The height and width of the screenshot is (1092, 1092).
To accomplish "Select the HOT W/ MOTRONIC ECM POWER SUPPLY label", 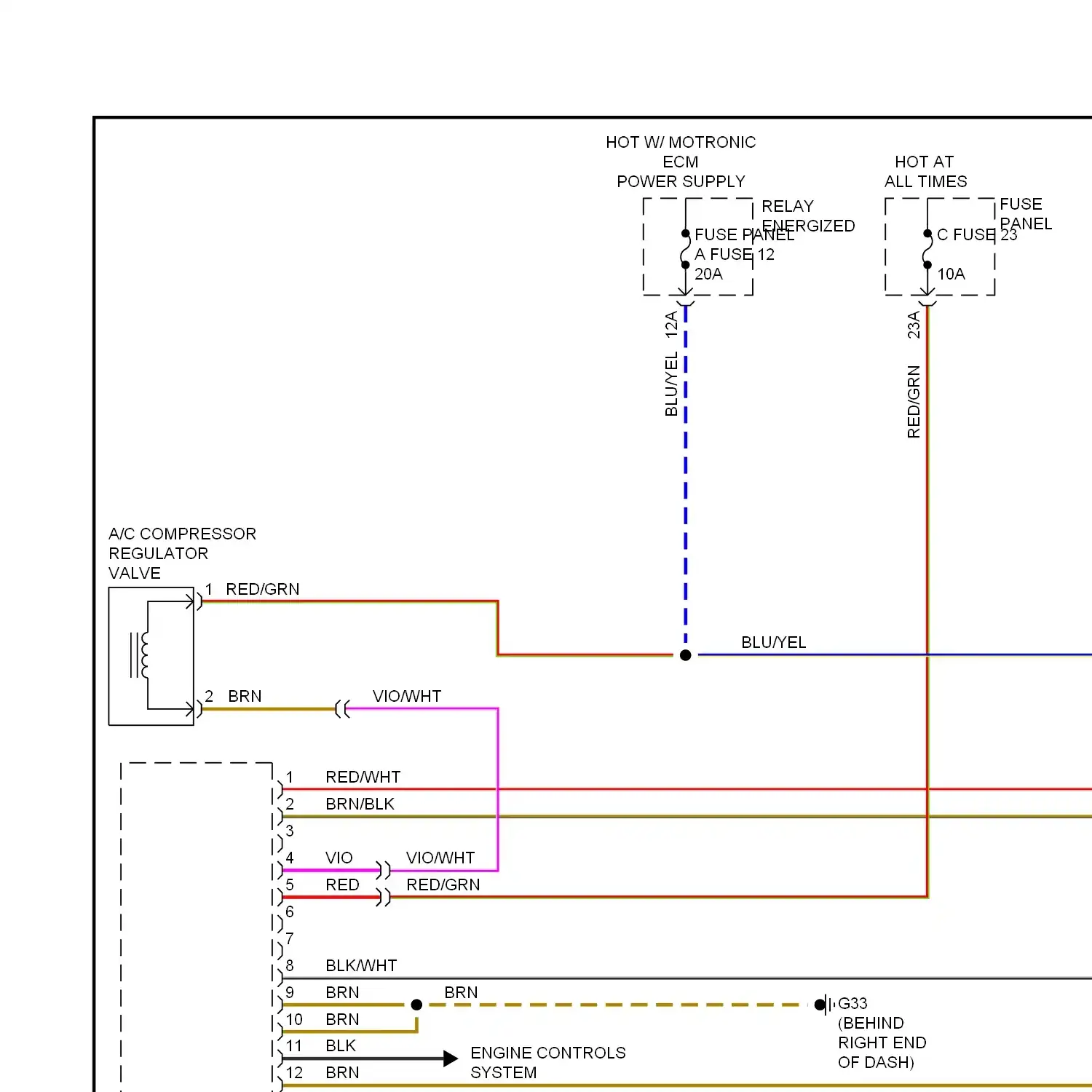I will [681, 162].
